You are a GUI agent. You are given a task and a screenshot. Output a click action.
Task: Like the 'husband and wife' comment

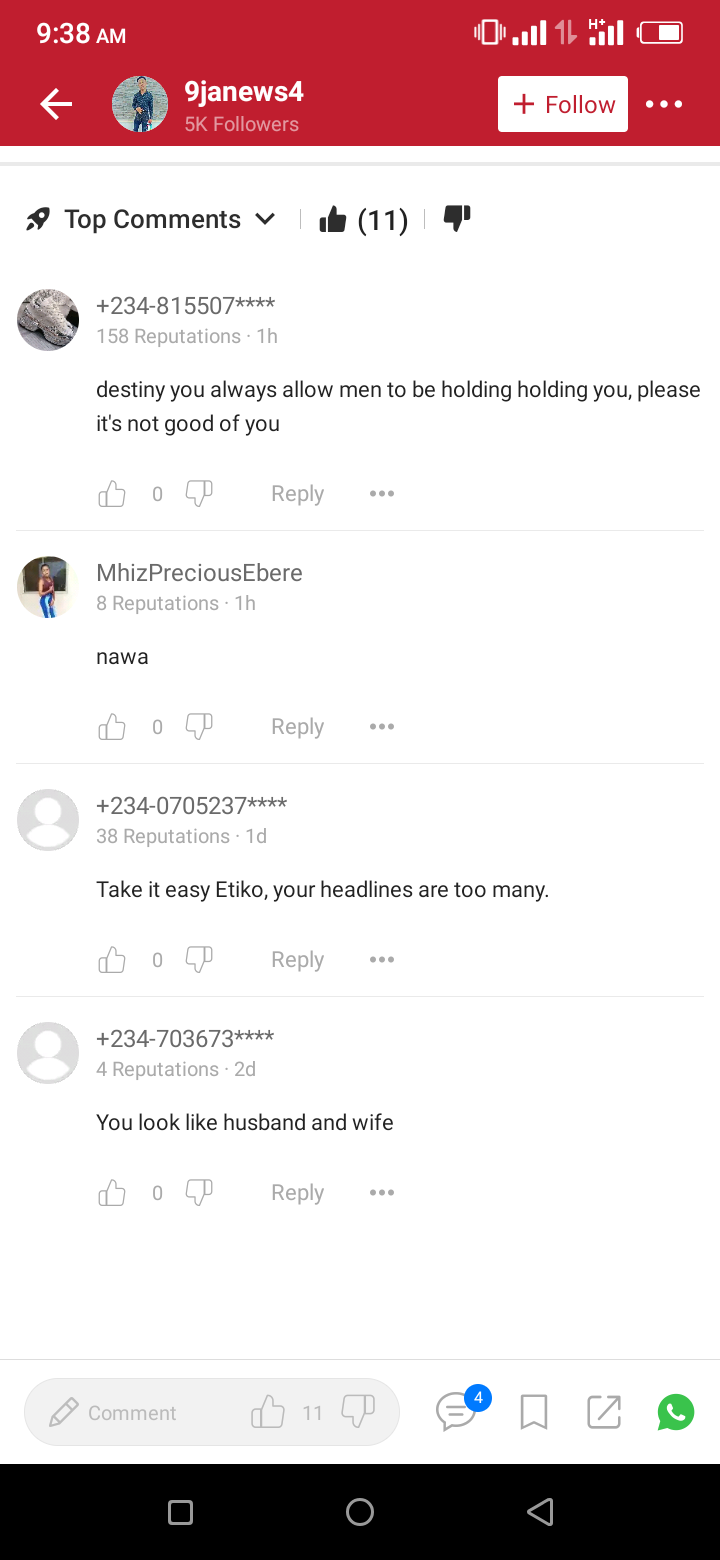point(112,1193)
